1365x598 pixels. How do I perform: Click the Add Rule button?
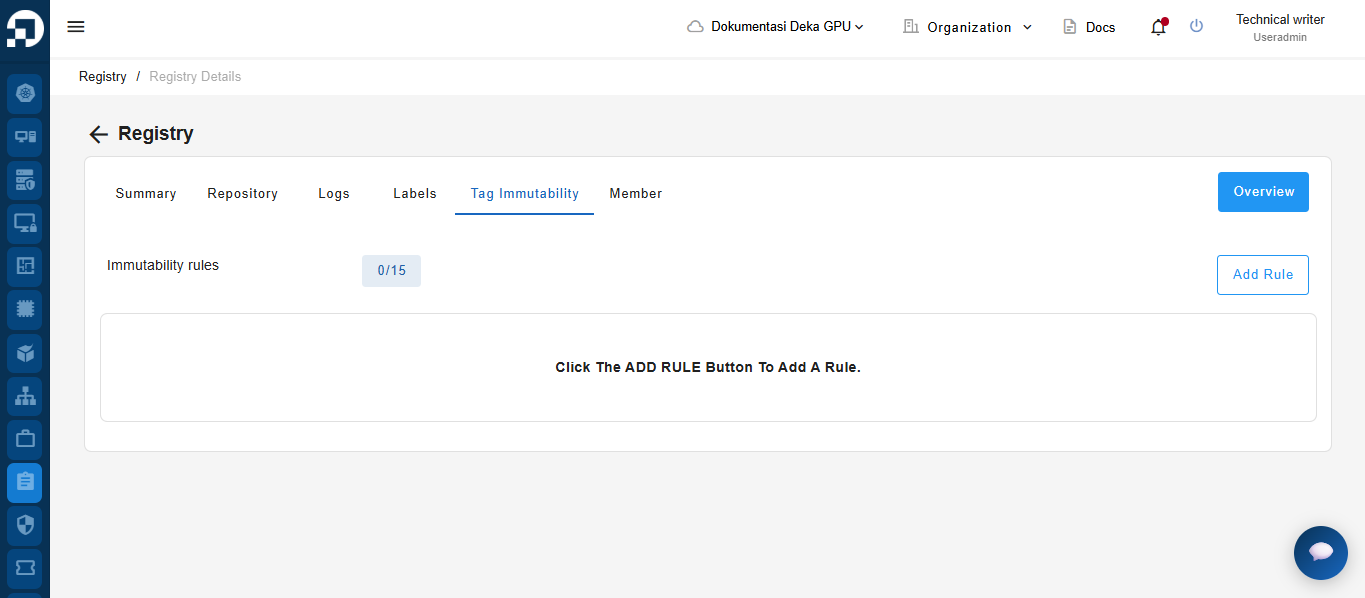(1262, 275)
